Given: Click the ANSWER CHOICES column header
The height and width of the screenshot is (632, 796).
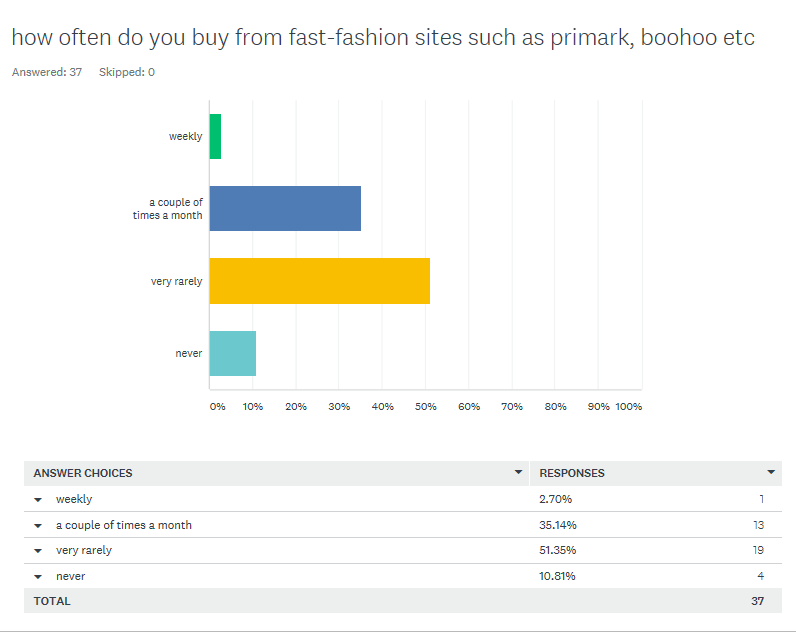Looking at the screenshot, I should pos(83,473).
